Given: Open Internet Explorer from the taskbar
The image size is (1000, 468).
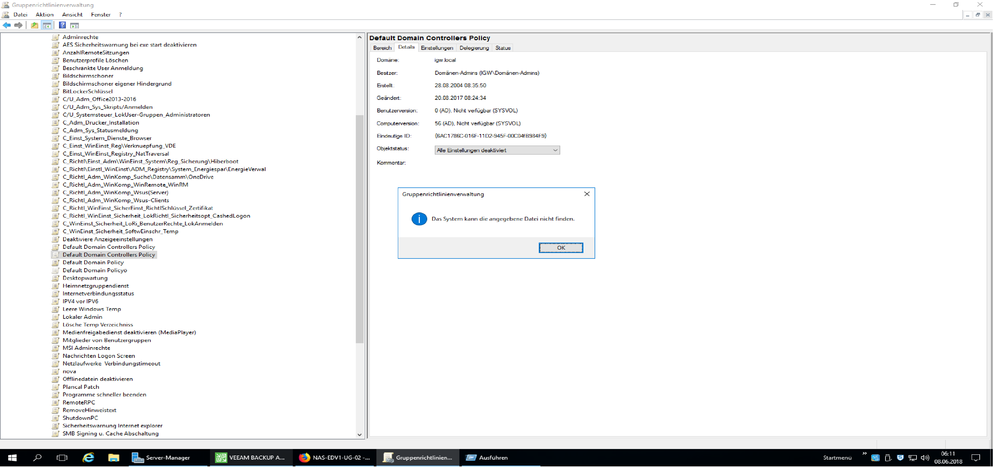Looking at the screenshot, I should coord(88,458).
